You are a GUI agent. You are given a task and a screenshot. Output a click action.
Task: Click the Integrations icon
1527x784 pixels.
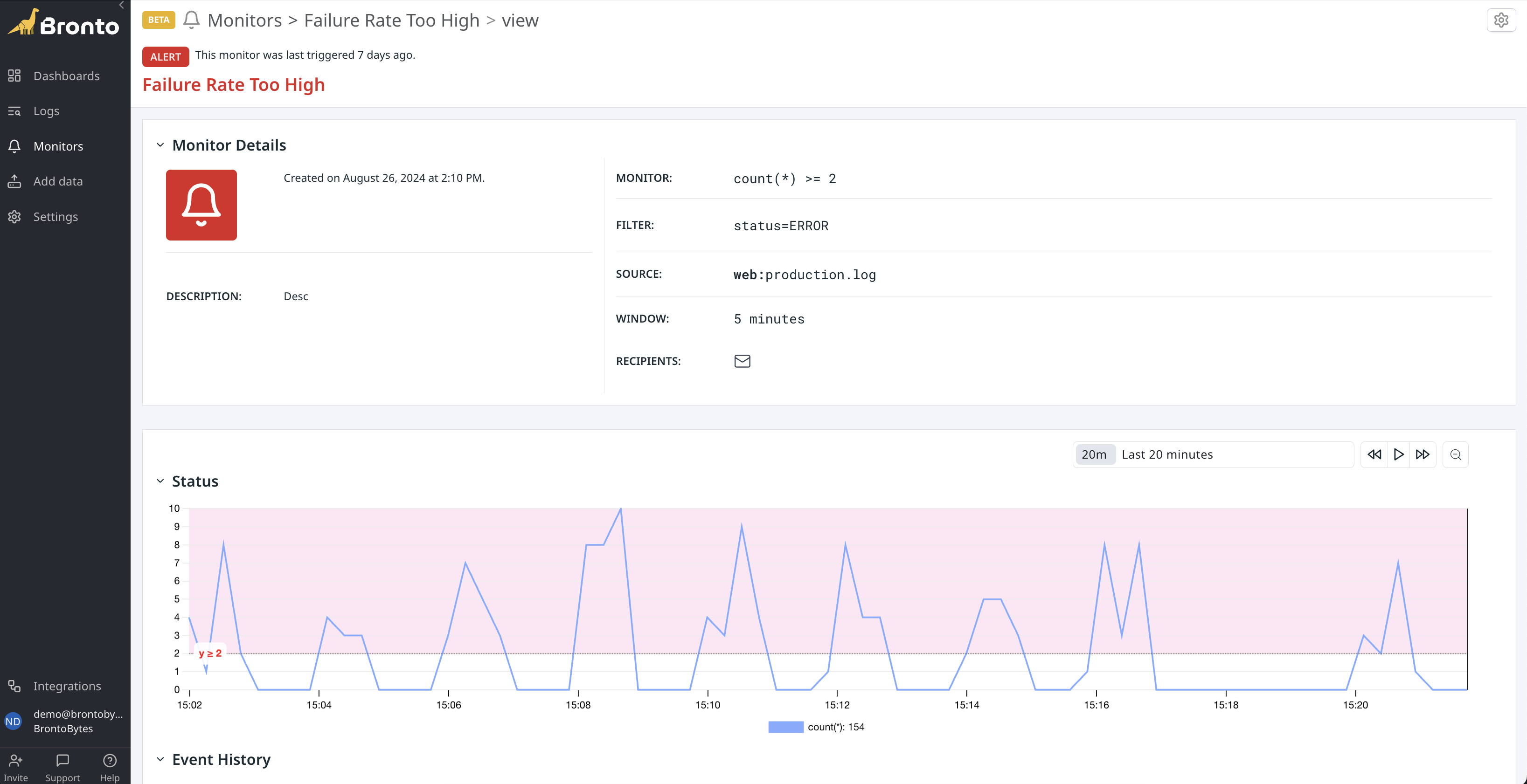14,685
